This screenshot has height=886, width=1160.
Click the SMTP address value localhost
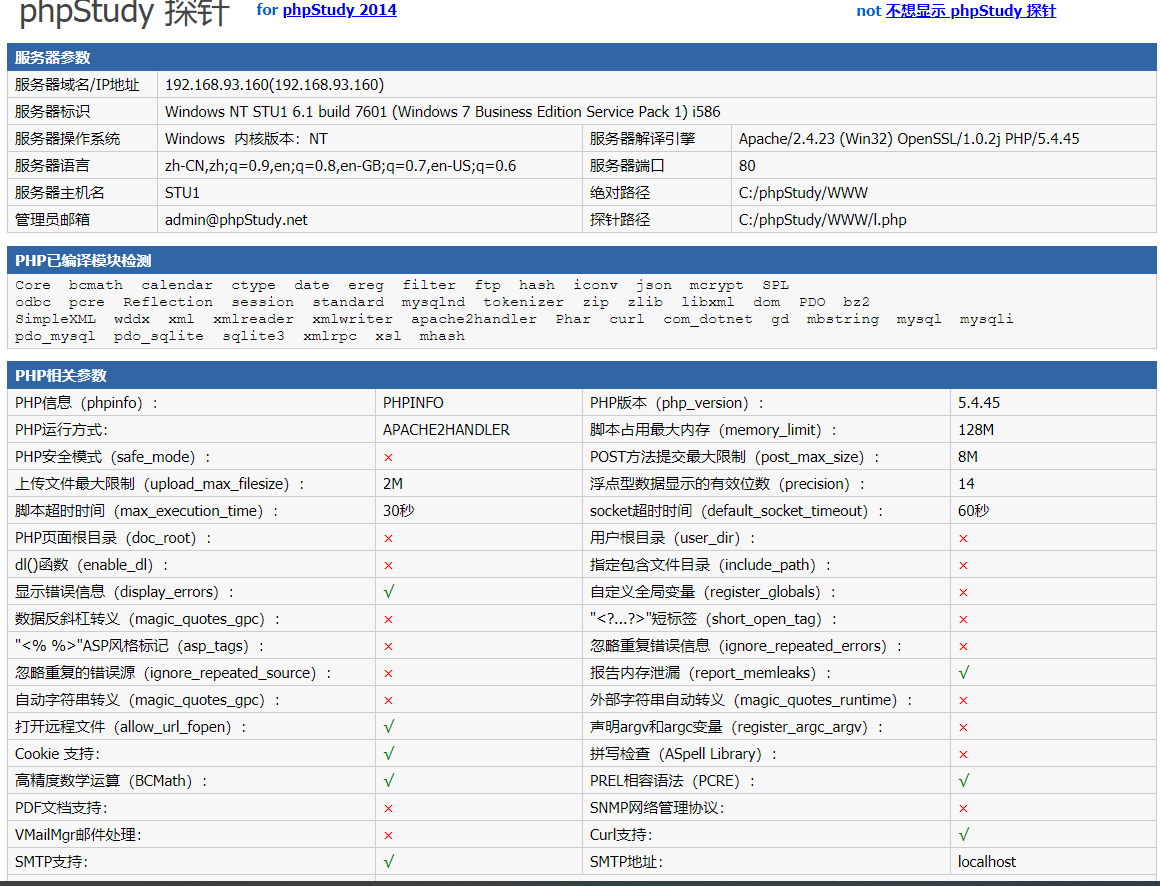point(987,862)
